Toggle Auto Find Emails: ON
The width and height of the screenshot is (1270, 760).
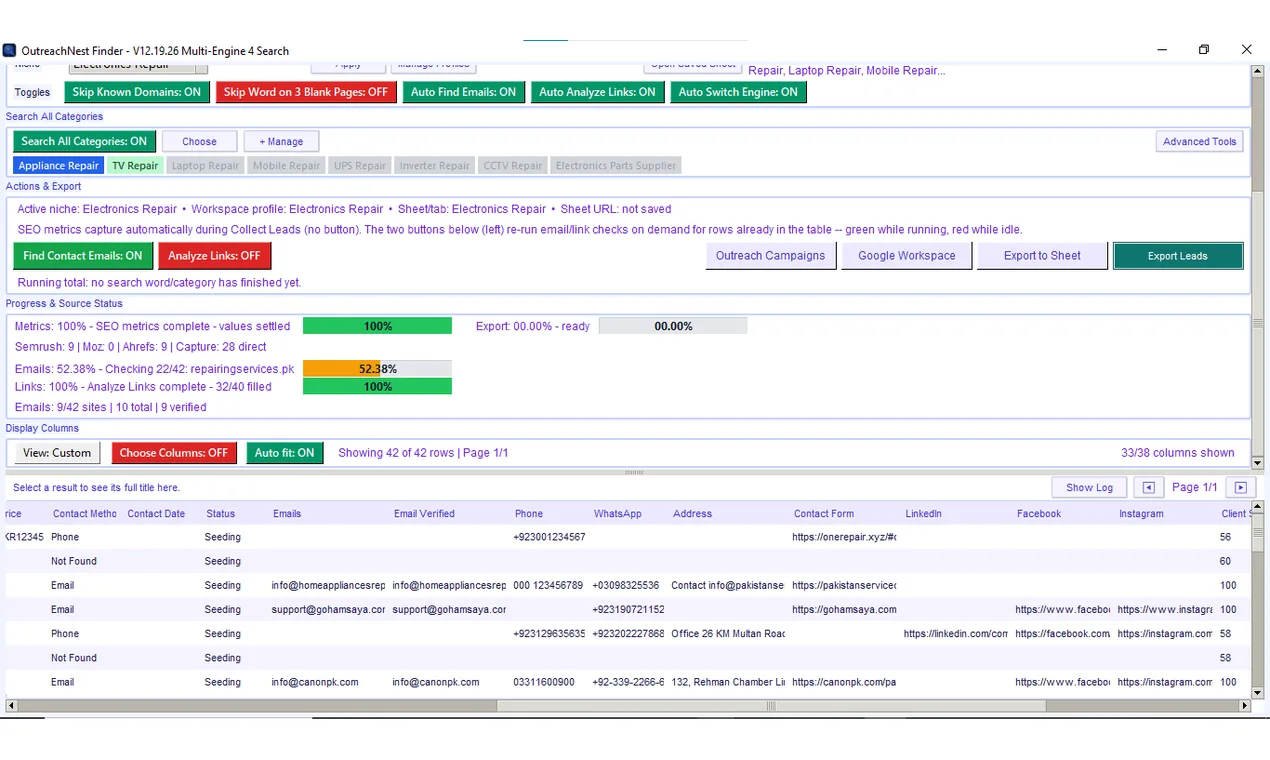[x=463, y=92]
